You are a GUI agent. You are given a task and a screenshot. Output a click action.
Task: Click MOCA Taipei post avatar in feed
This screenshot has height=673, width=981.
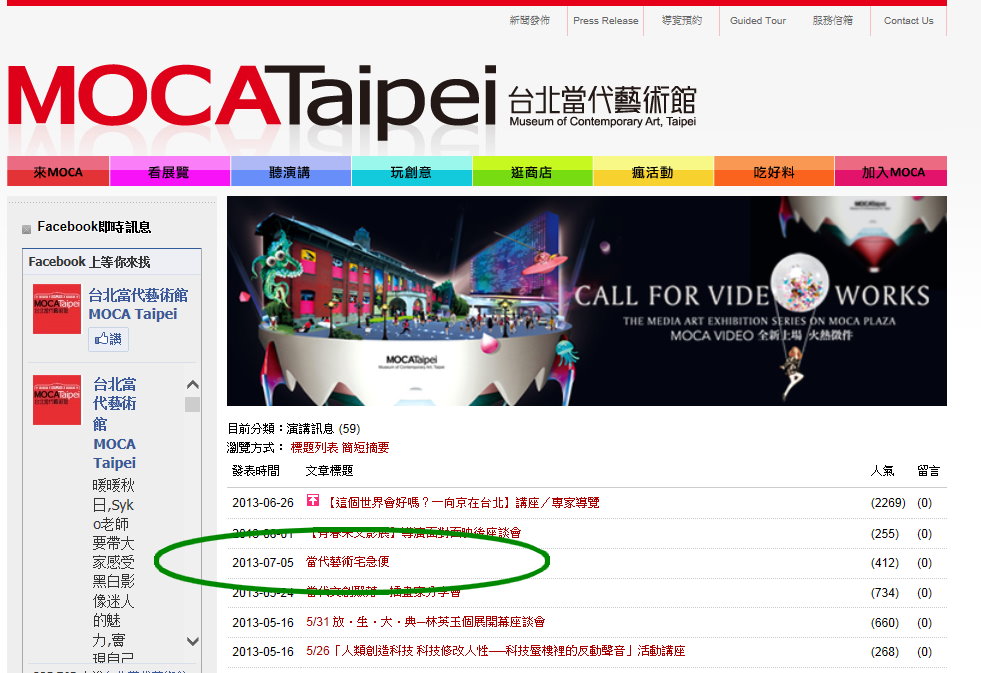click(x=57, y=400)
